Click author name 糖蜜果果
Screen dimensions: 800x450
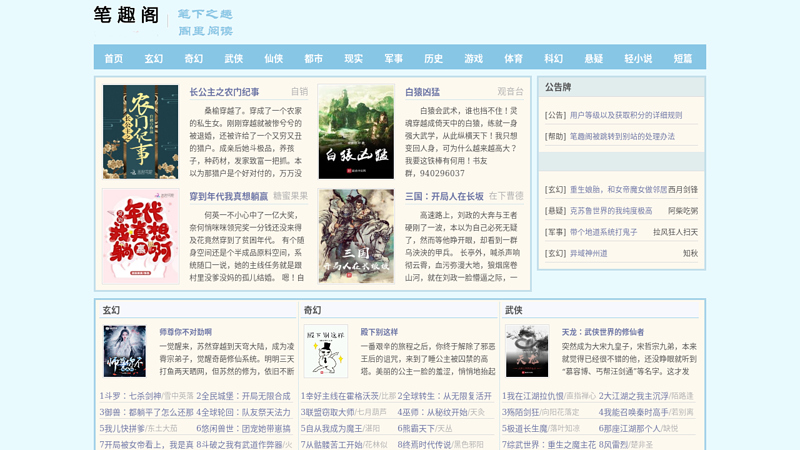290,196
